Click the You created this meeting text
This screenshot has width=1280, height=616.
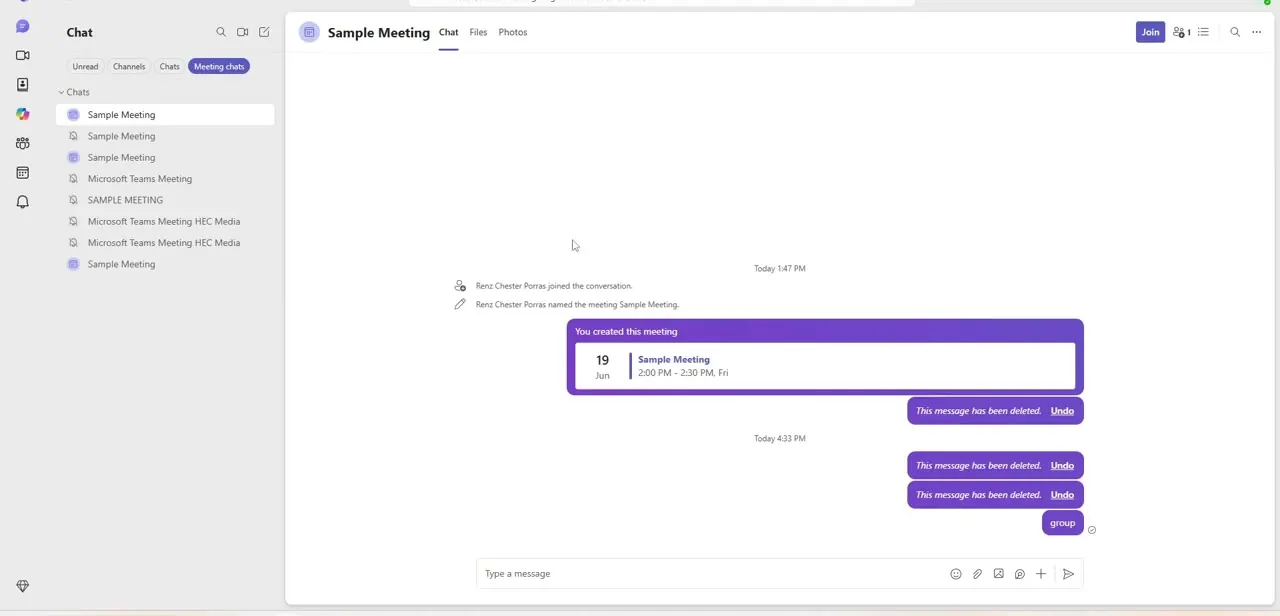pos(626,331)
